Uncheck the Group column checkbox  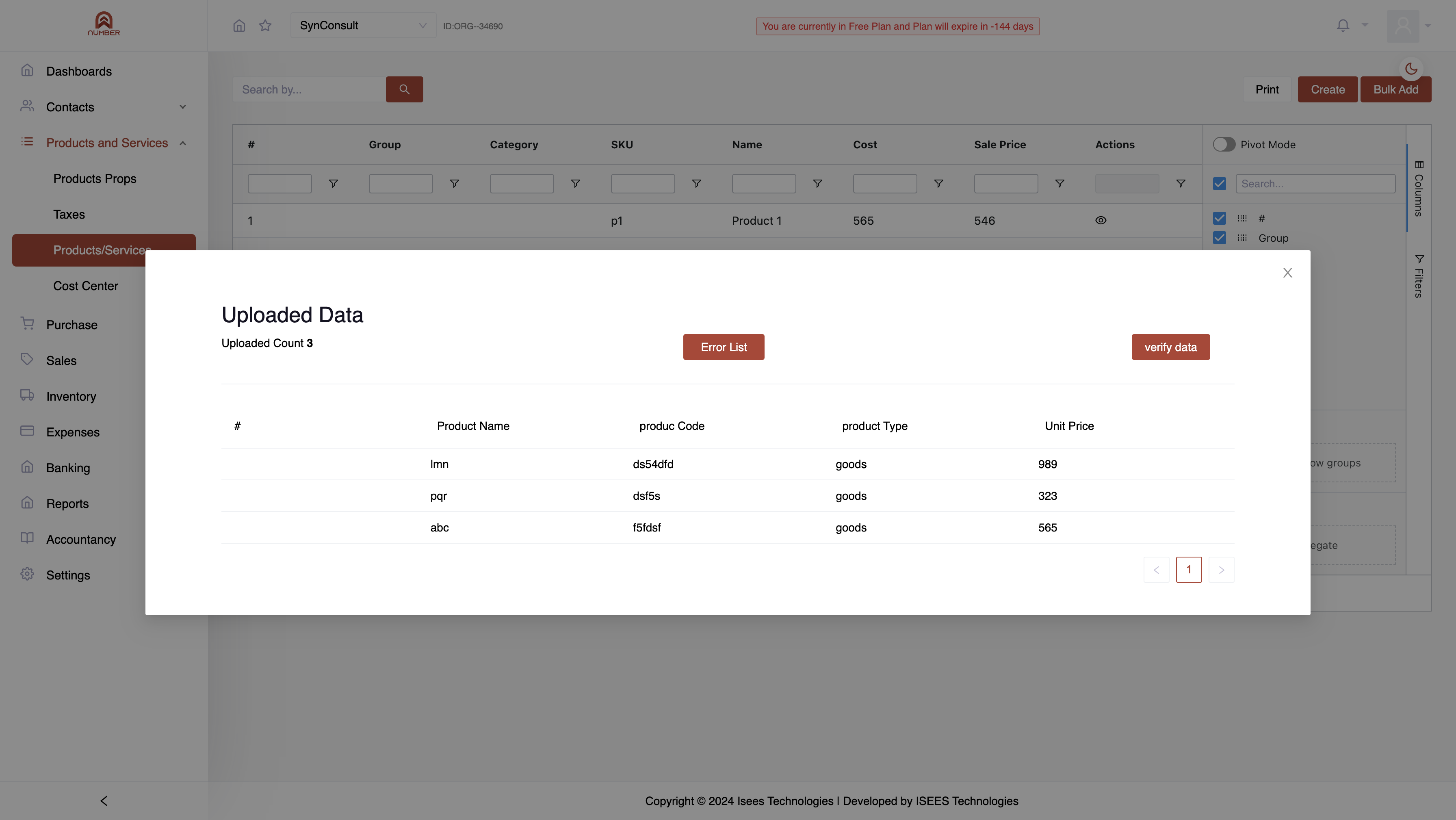click(x=1219, y=238)
